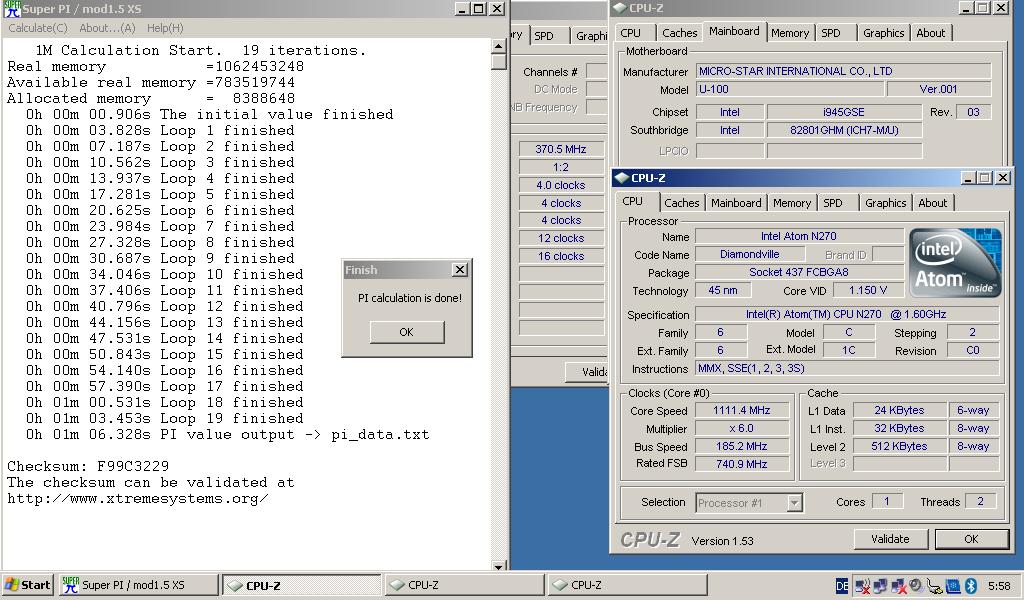Click the 740.9 MHz rated FSB value
The image size is (1024, 600).
coord(741,464)
